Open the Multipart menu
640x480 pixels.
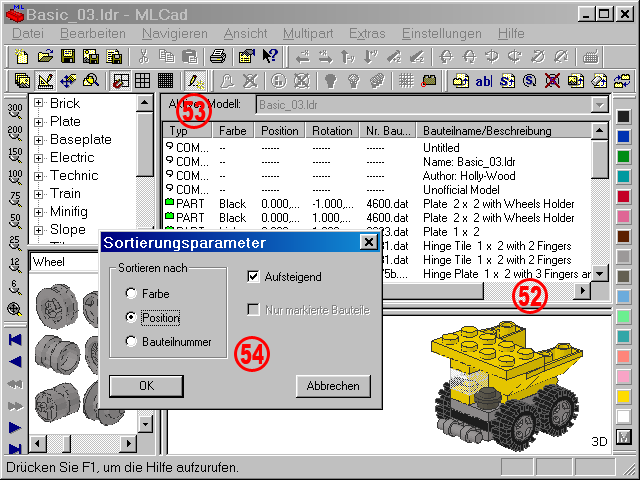[x=308, y=33]
